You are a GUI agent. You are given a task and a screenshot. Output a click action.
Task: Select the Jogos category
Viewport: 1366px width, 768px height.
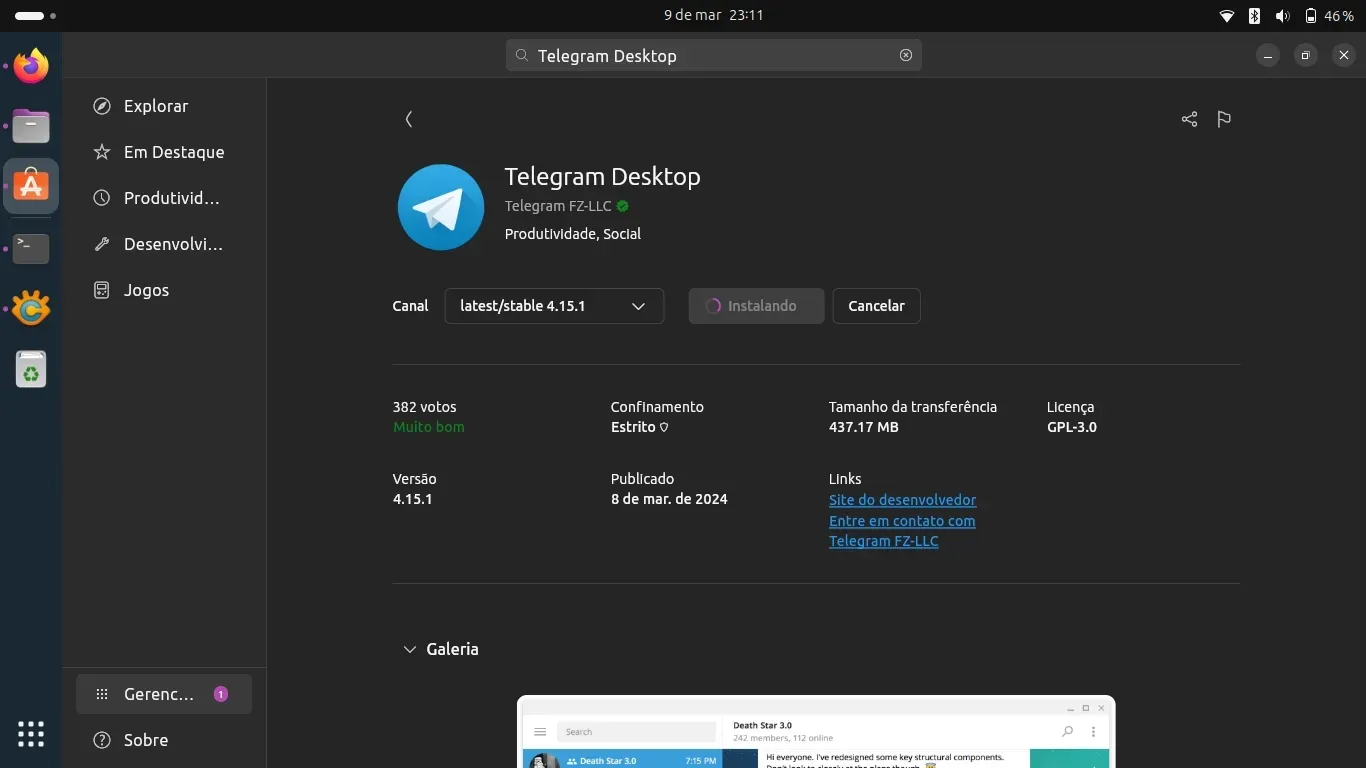click(146, 290)
